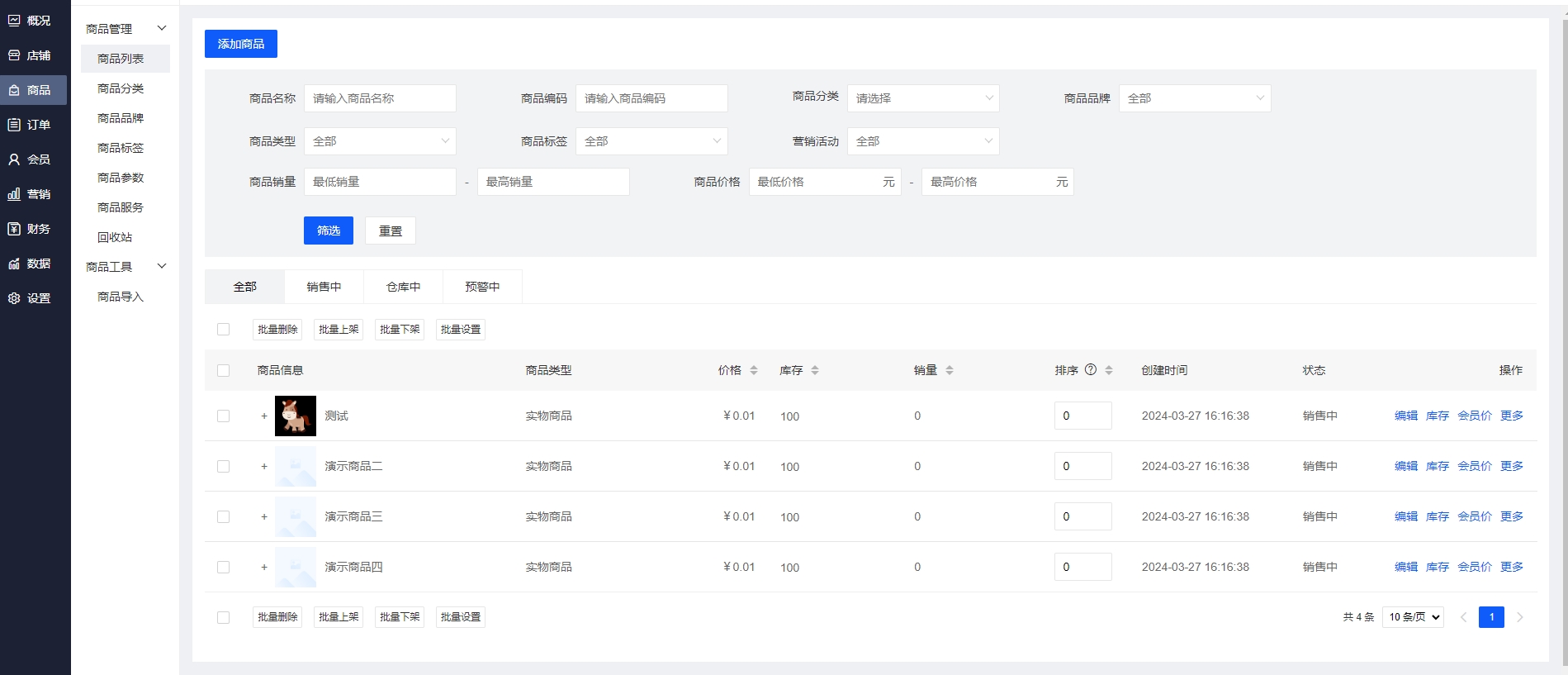Viewport: 1568px width, 675px height.
Task: Click the bottom 批量设置 button
Action: pos(461,617)
